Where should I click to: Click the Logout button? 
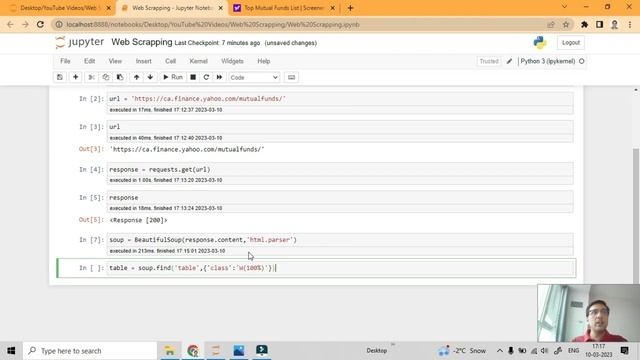(x=571, y=42)
